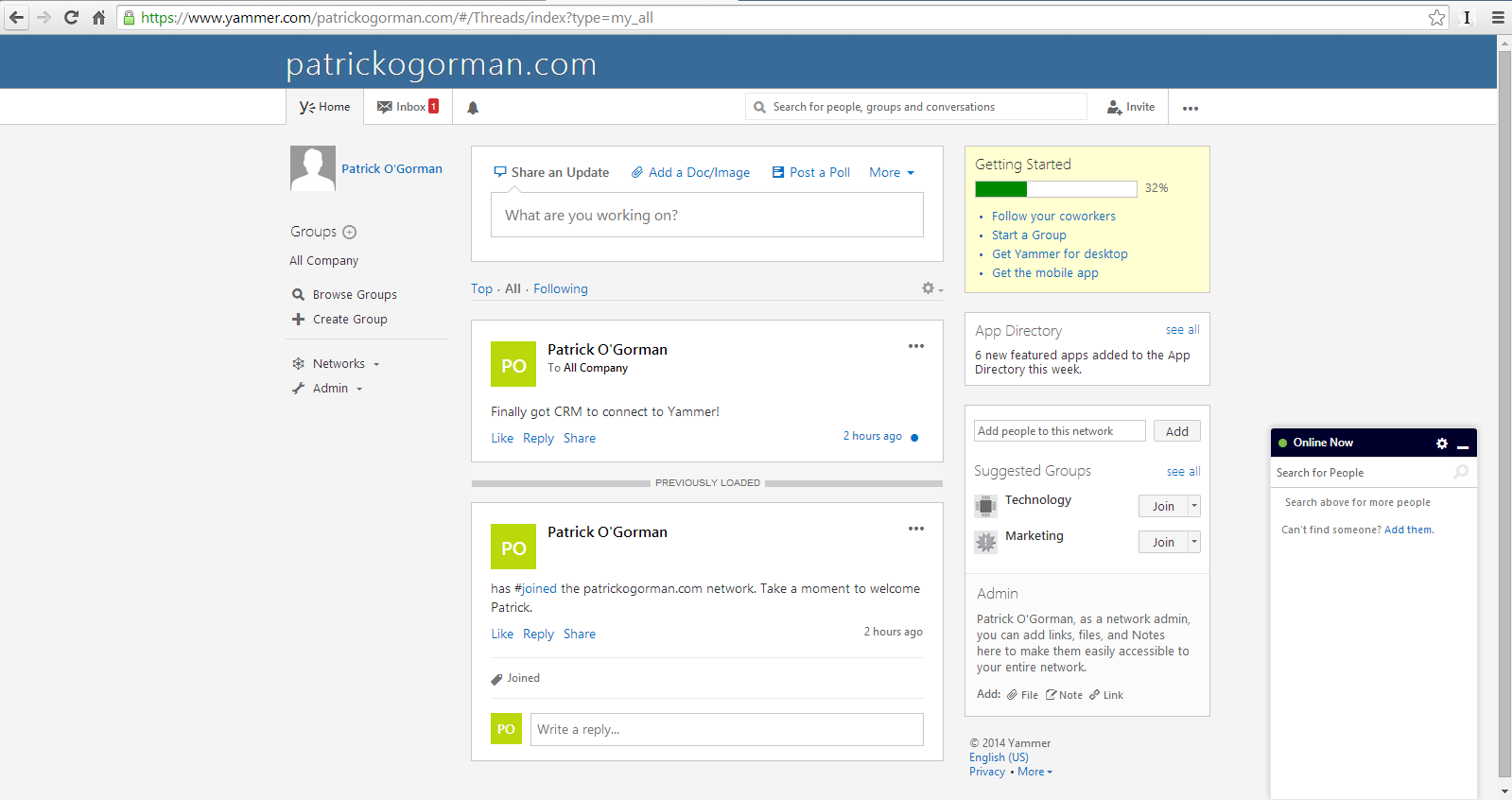Add a Note in Admin section
Image resolution: width=1512 pixels, height=800 pixels.
coord(1064,695)
